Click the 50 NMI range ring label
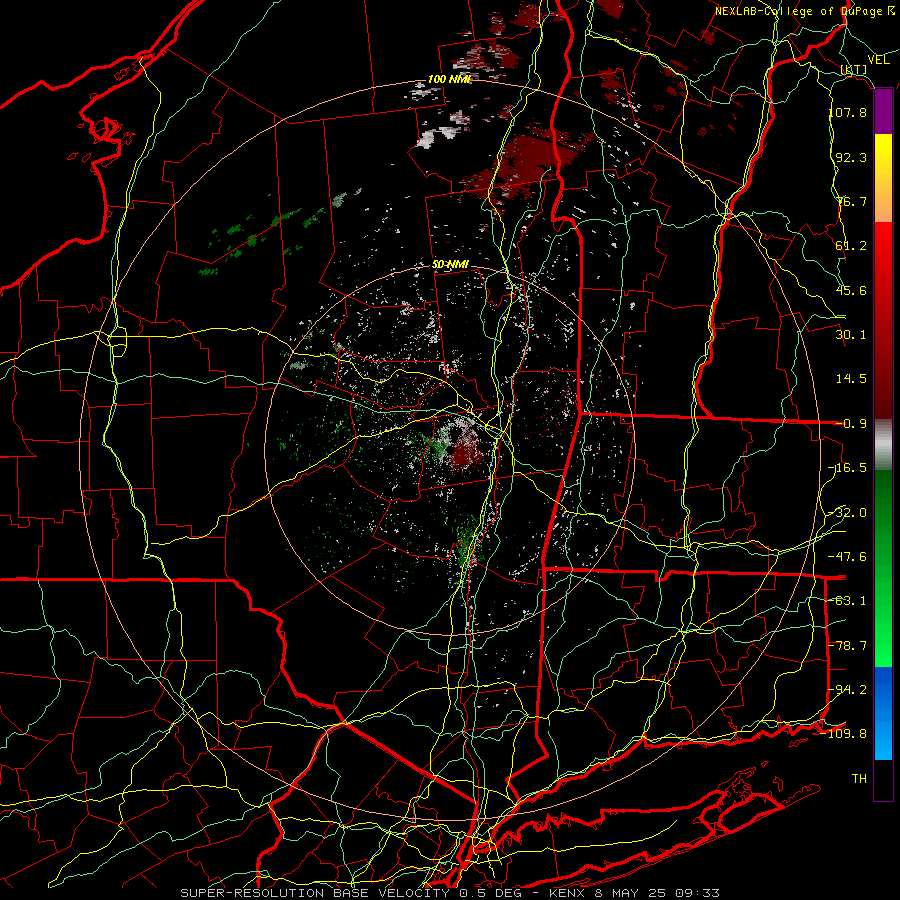The width and height of the screenshot is (900, 900). pos(450,265)
